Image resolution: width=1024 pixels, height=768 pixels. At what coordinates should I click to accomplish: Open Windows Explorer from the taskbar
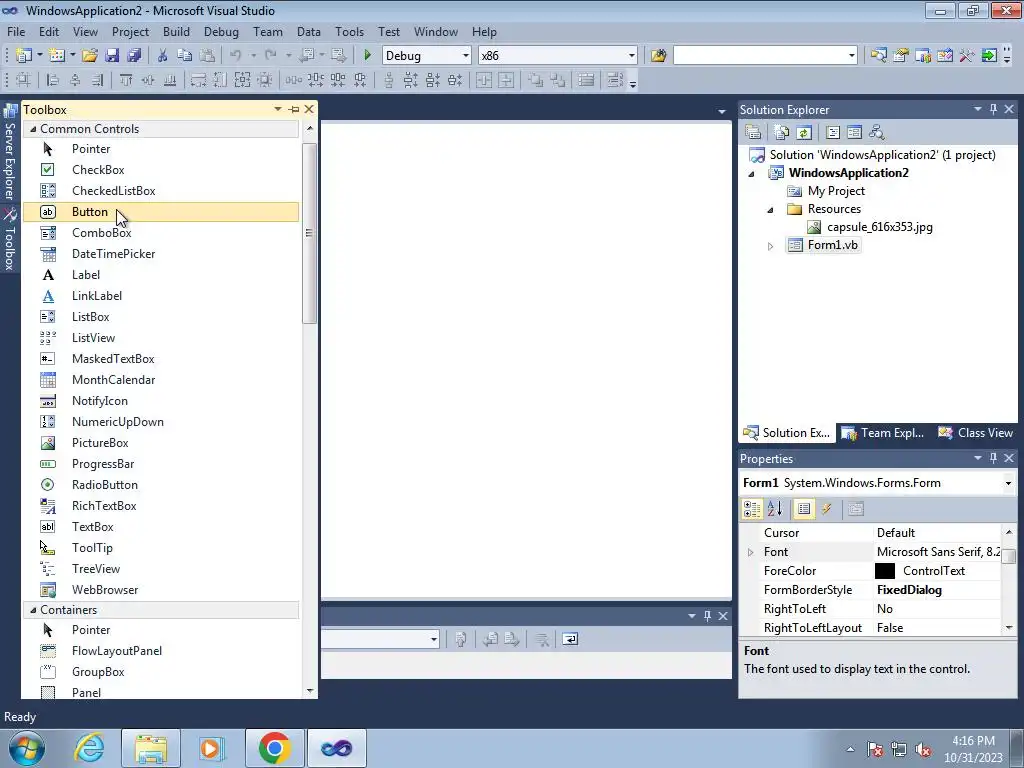point(151,748)
